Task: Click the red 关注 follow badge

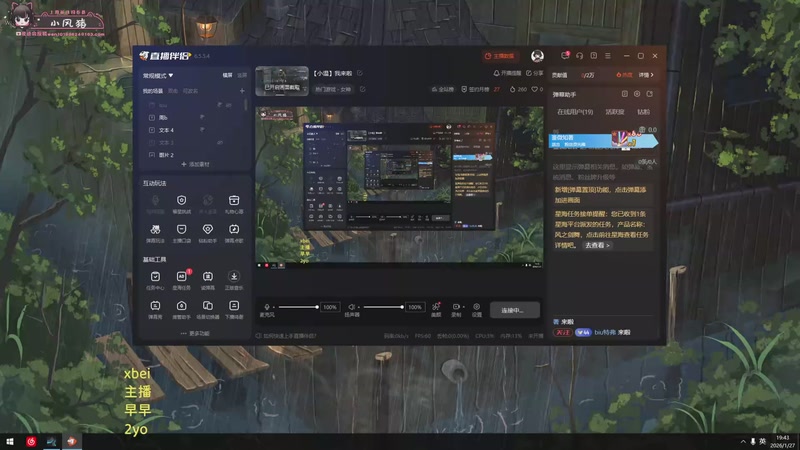Action: 562,332
